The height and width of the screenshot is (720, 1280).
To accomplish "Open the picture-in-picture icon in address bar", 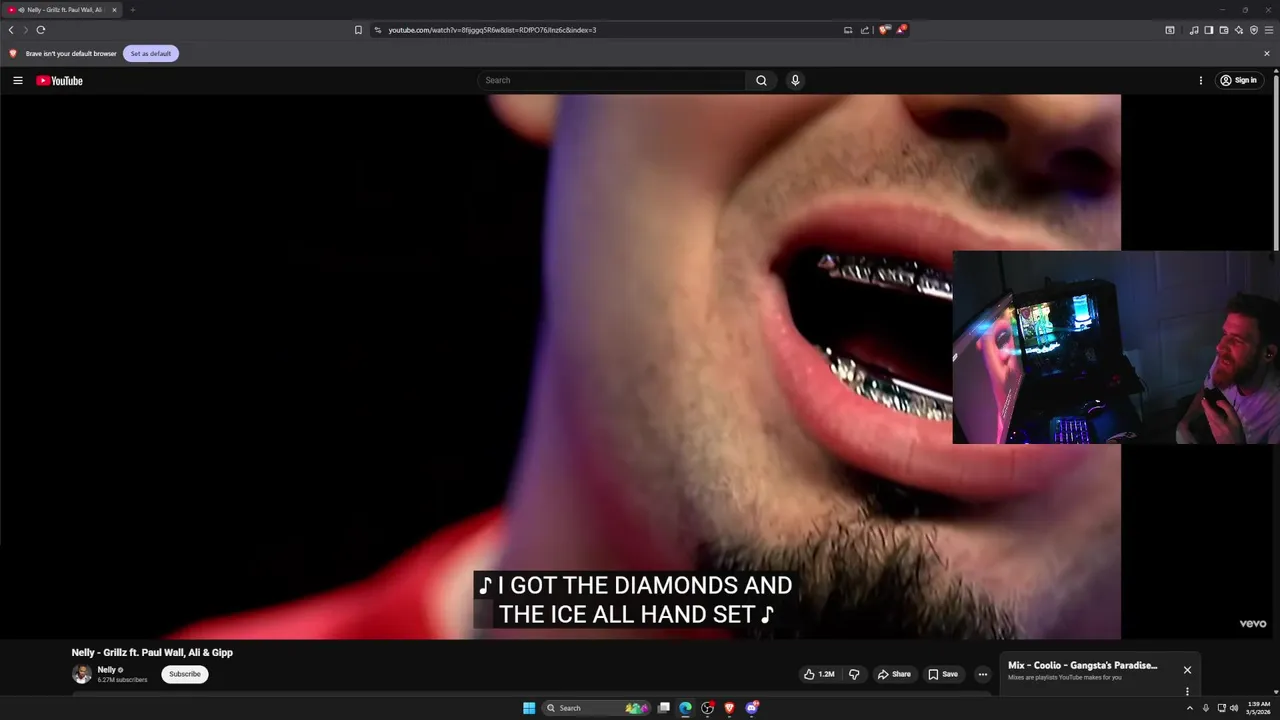I will coord(848,30).
